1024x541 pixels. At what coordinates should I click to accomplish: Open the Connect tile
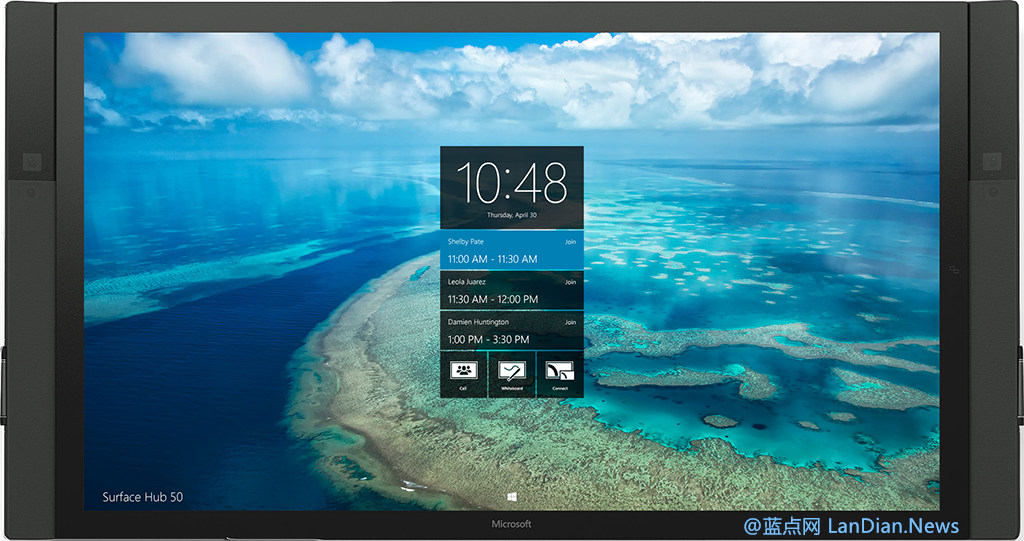560,374
